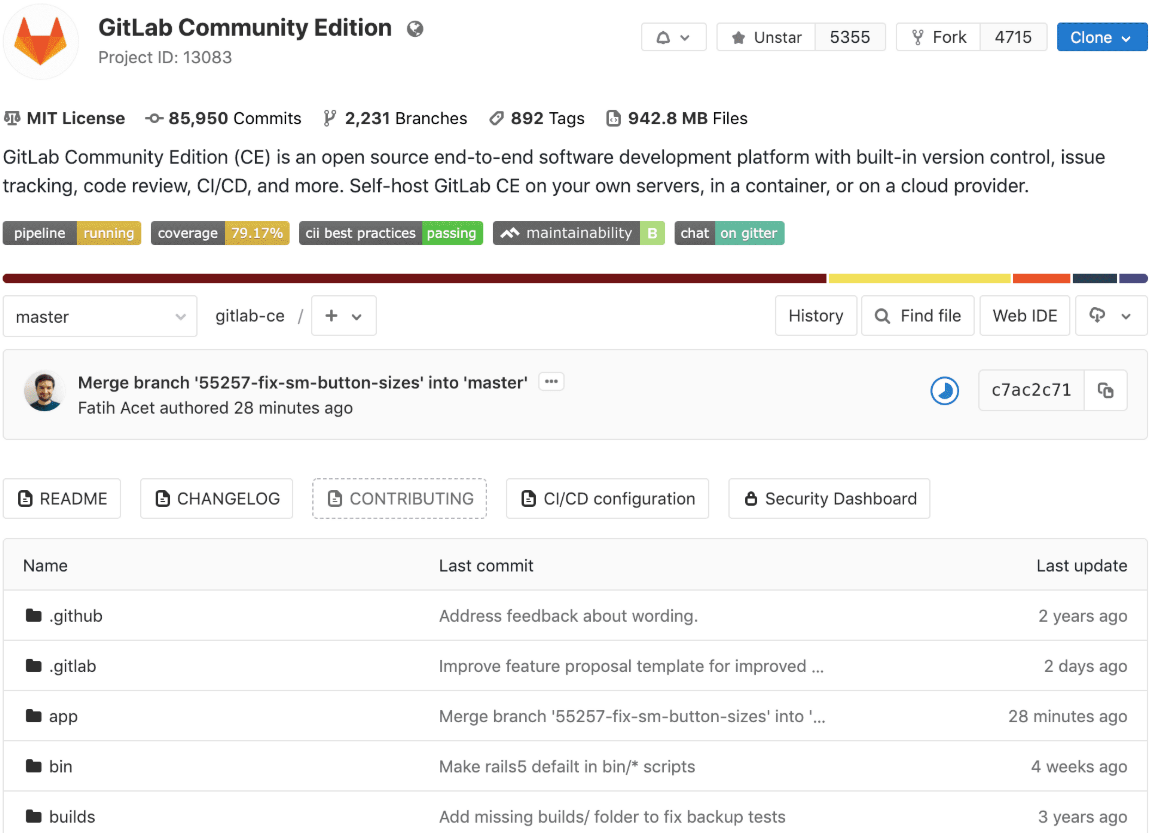
Task: Click the orange language bar segment
Action: pos(1041,278)
